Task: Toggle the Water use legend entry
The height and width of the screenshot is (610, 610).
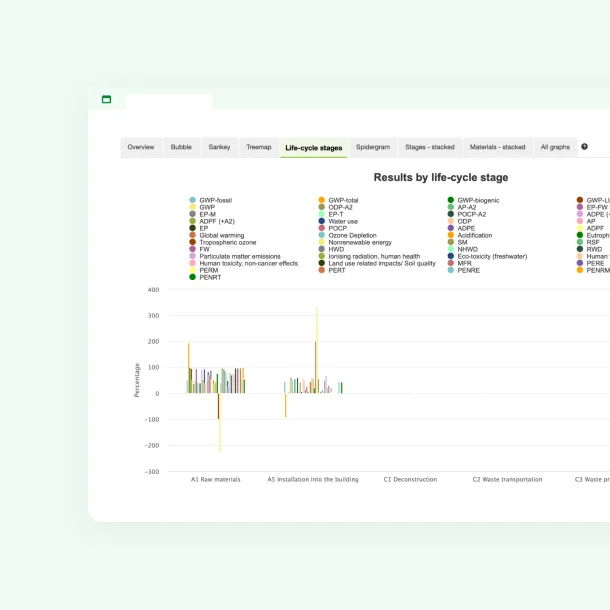Action: 338,221
